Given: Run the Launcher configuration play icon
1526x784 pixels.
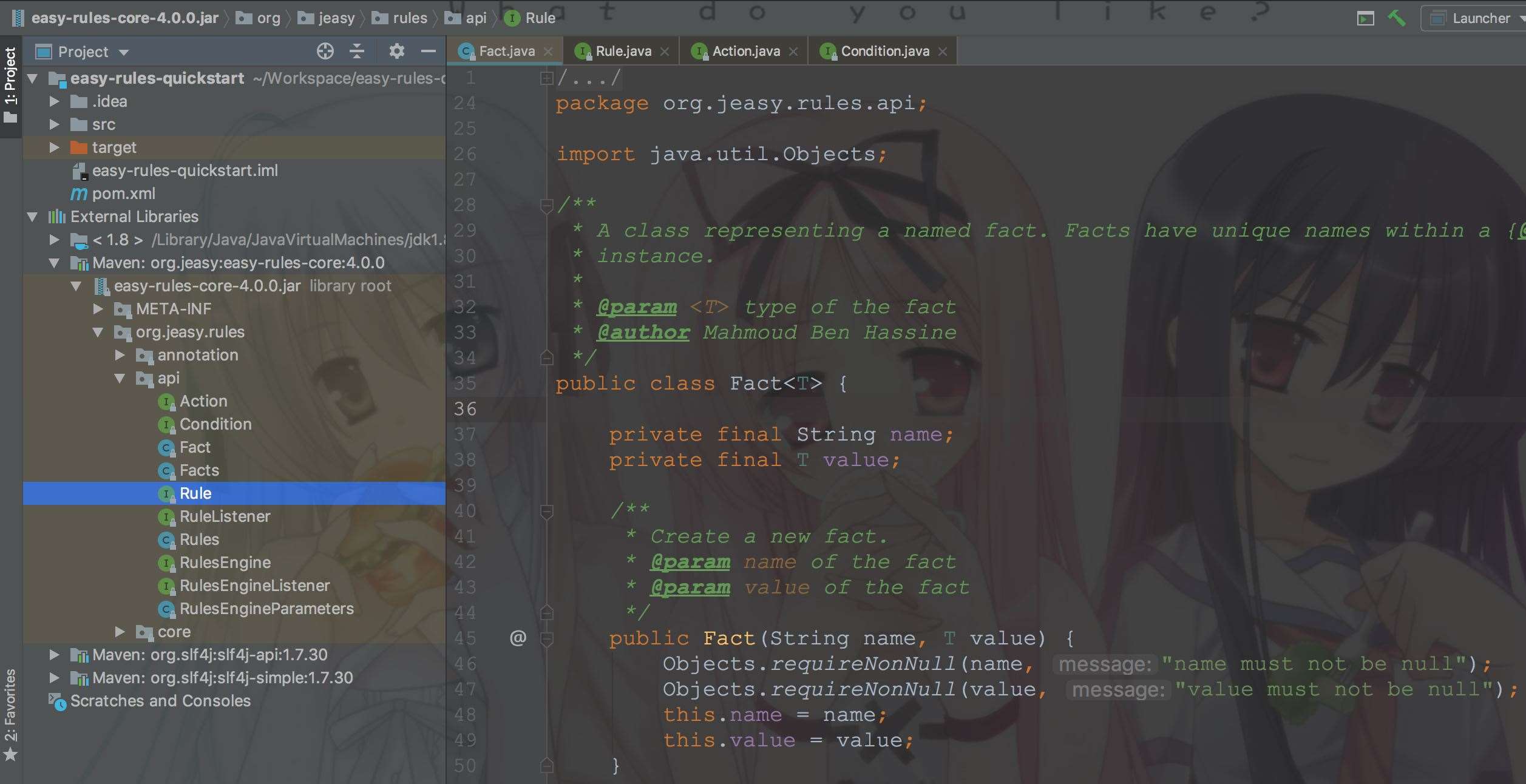Looking at the screenshot, I should point(1366,18).
